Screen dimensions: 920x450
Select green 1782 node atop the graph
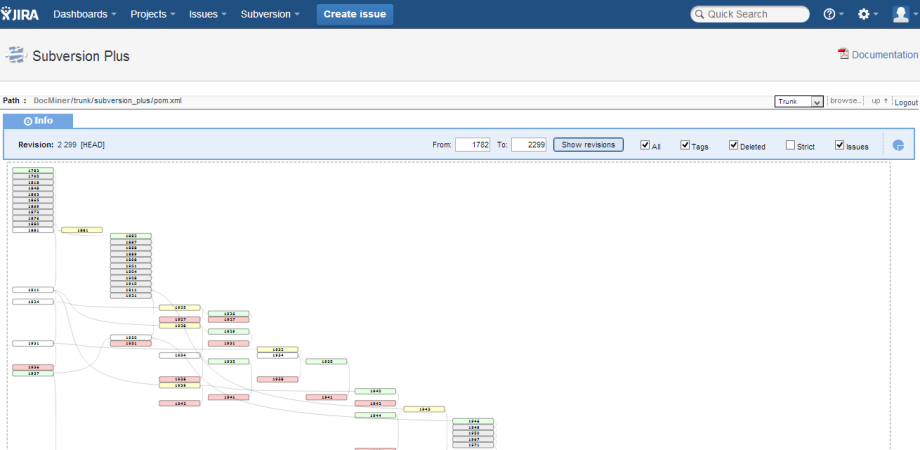coord(33,170)
